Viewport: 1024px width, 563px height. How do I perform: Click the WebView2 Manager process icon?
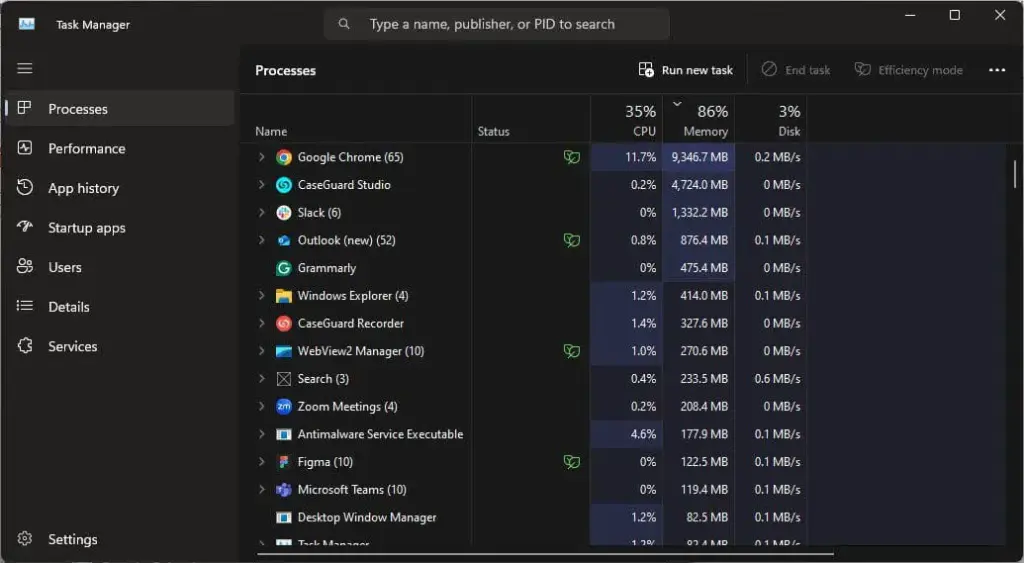tap(283, 351)
